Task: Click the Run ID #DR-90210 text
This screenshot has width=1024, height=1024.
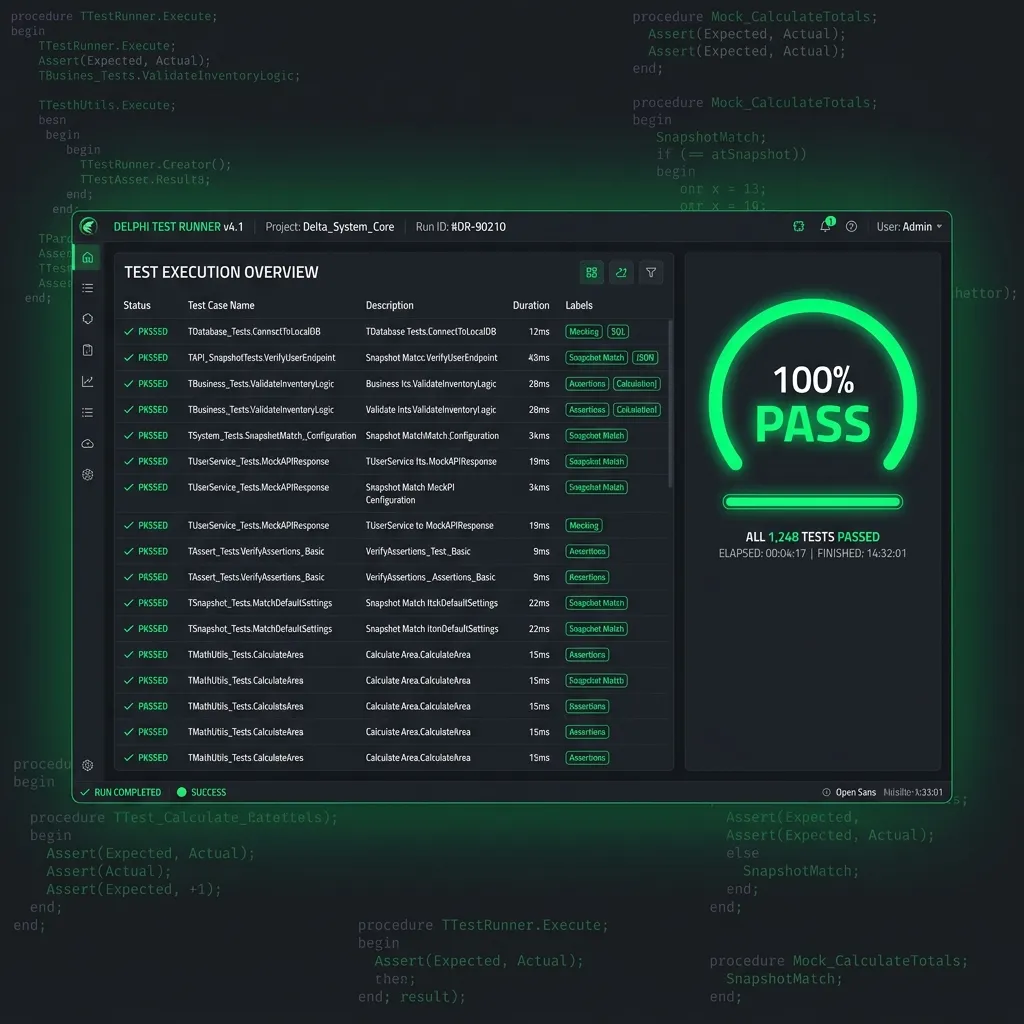Action: coord(460,227)
